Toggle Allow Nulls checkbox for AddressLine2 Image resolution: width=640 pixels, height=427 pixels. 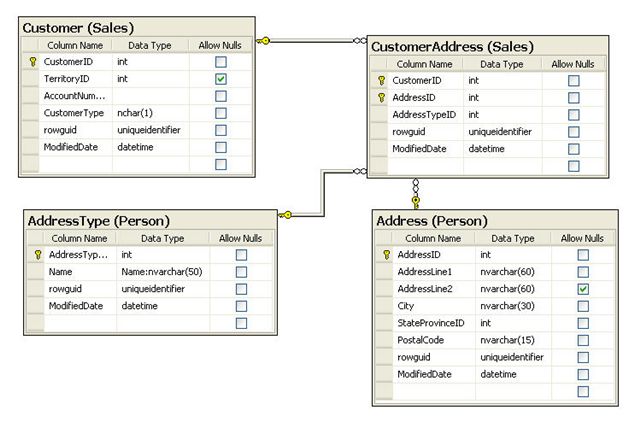click(582, 289)
